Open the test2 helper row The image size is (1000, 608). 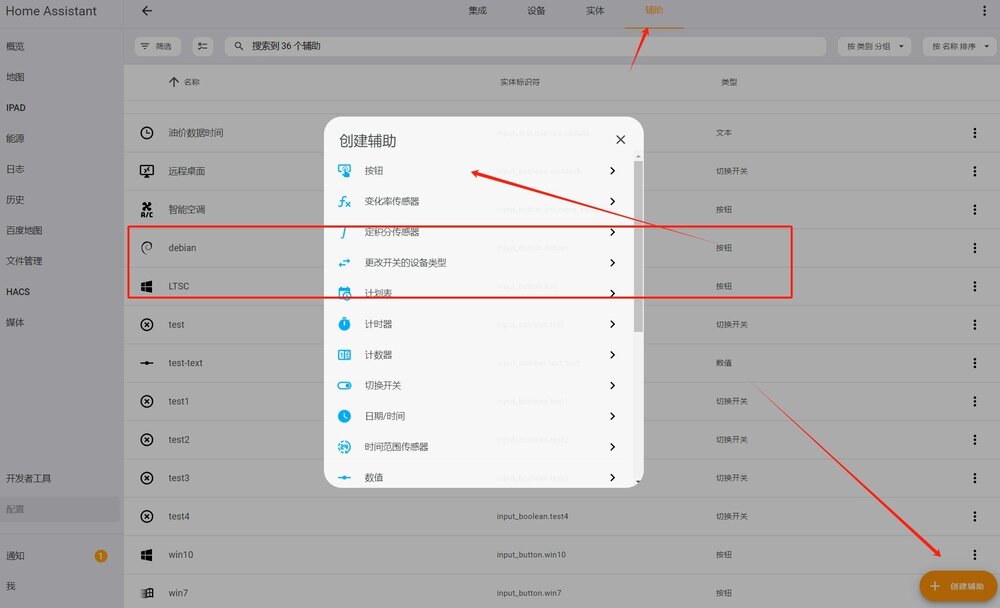click(562, 440)
